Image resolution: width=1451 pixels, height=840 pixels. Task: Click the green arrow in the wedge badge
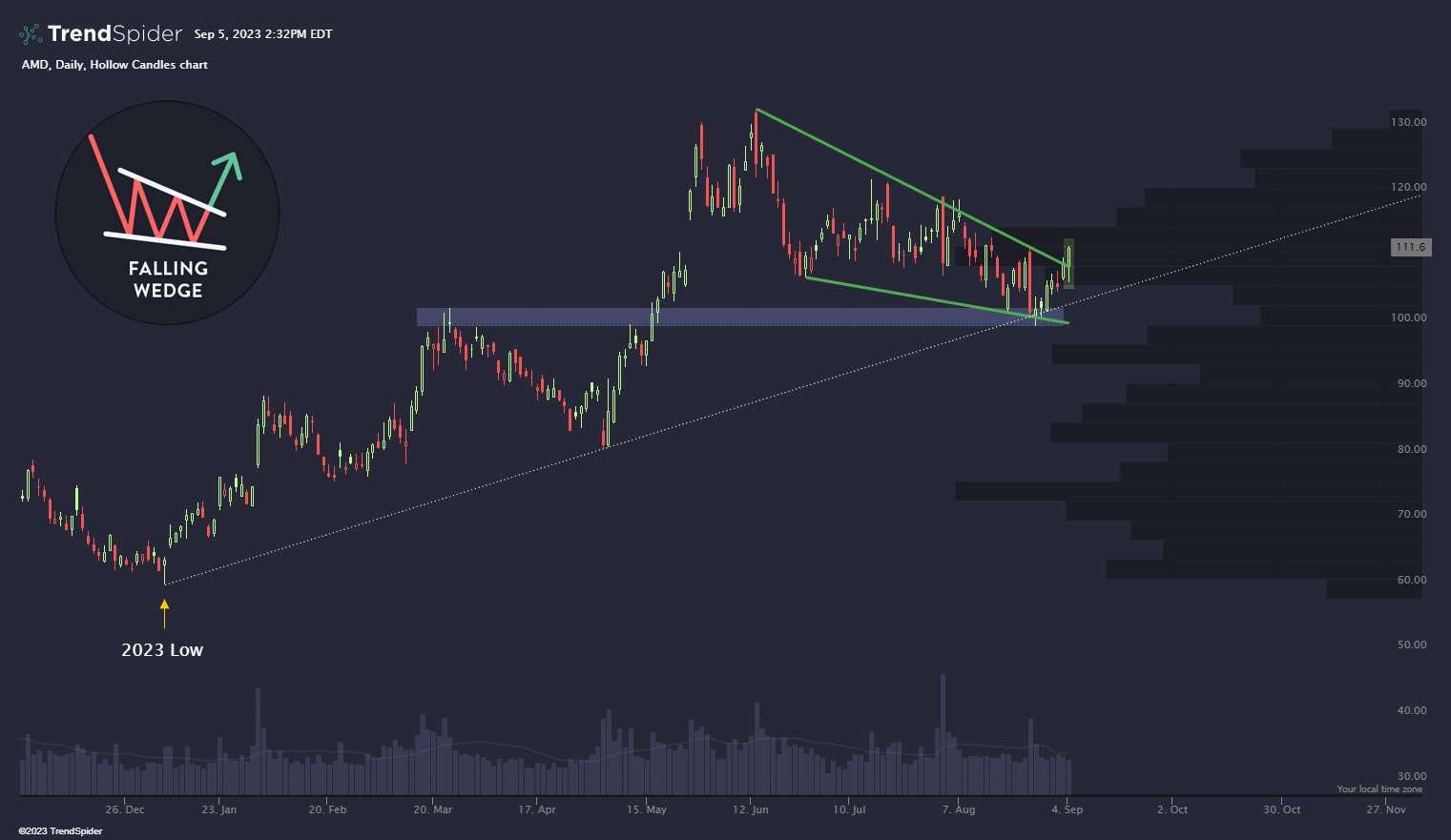click(x=224, y=180)
